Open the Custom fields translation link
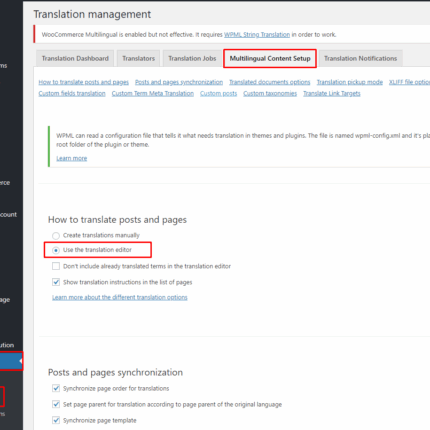This screenshot has height=430, width=430. 72,93
